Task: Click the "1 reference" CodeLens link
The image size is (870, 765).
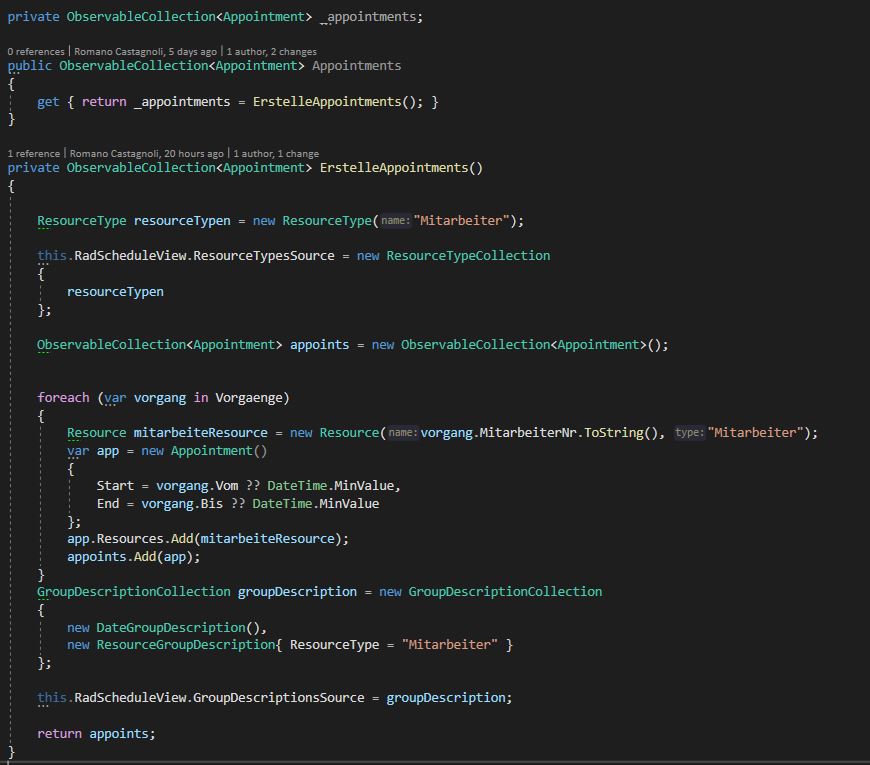Action: (33, 153)
